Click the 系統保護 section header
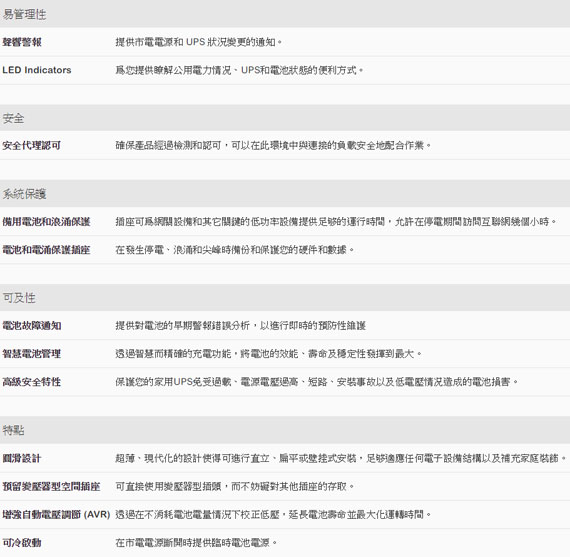Screen dimensions: 570x557 [x=24, y=193]
